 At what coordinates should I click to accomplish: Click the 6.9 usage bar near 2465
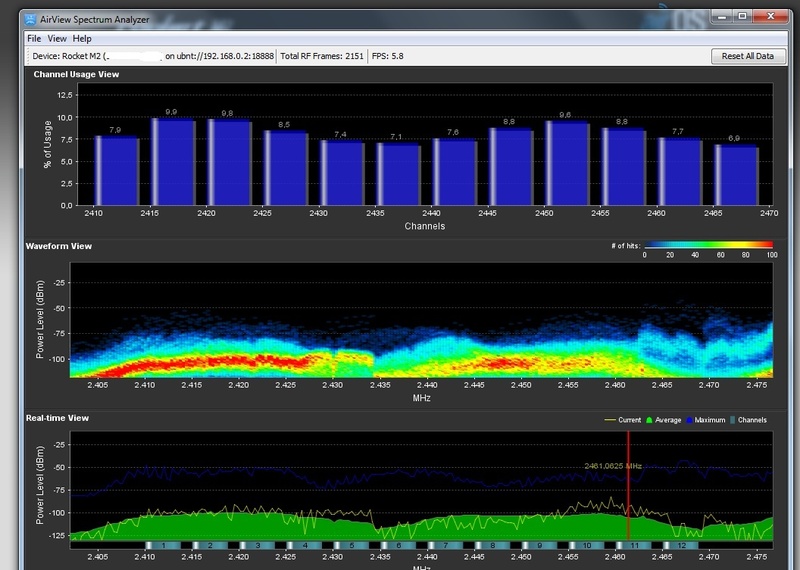pyautogui.click(x=736, y=175)
